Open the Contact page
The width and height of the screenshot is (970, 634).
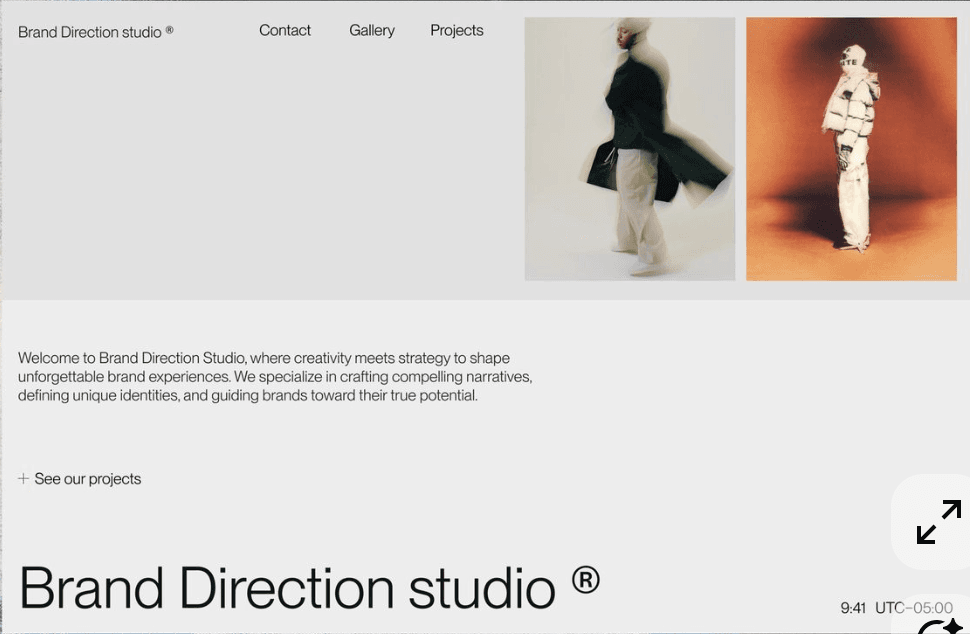click(285, 30)
